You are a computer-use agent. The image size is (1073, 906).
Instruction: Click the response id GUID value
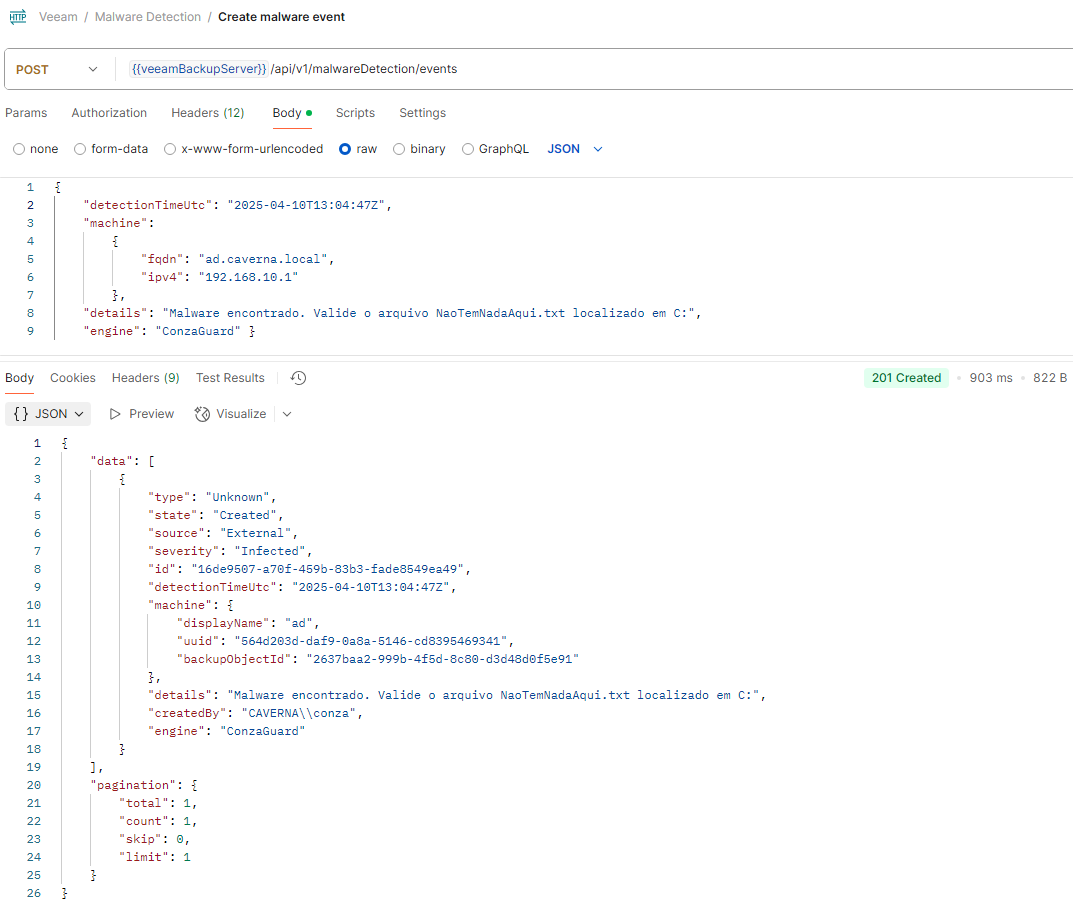pos(328,569)
